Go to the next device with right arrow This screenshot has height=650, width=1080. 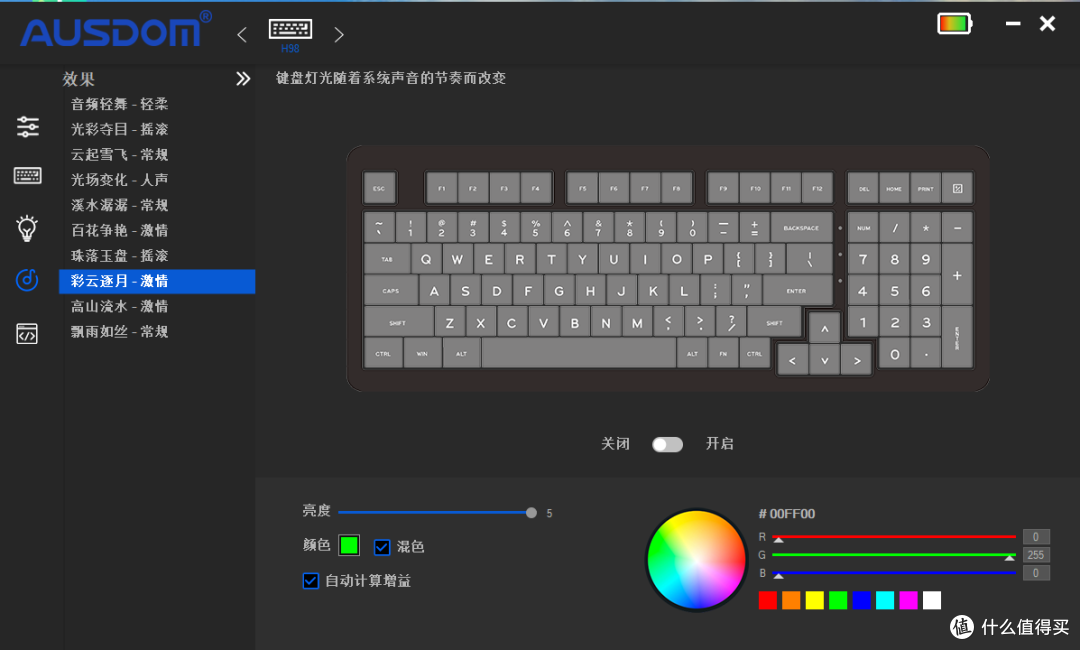pyautogui.click(x=338, y=34)
